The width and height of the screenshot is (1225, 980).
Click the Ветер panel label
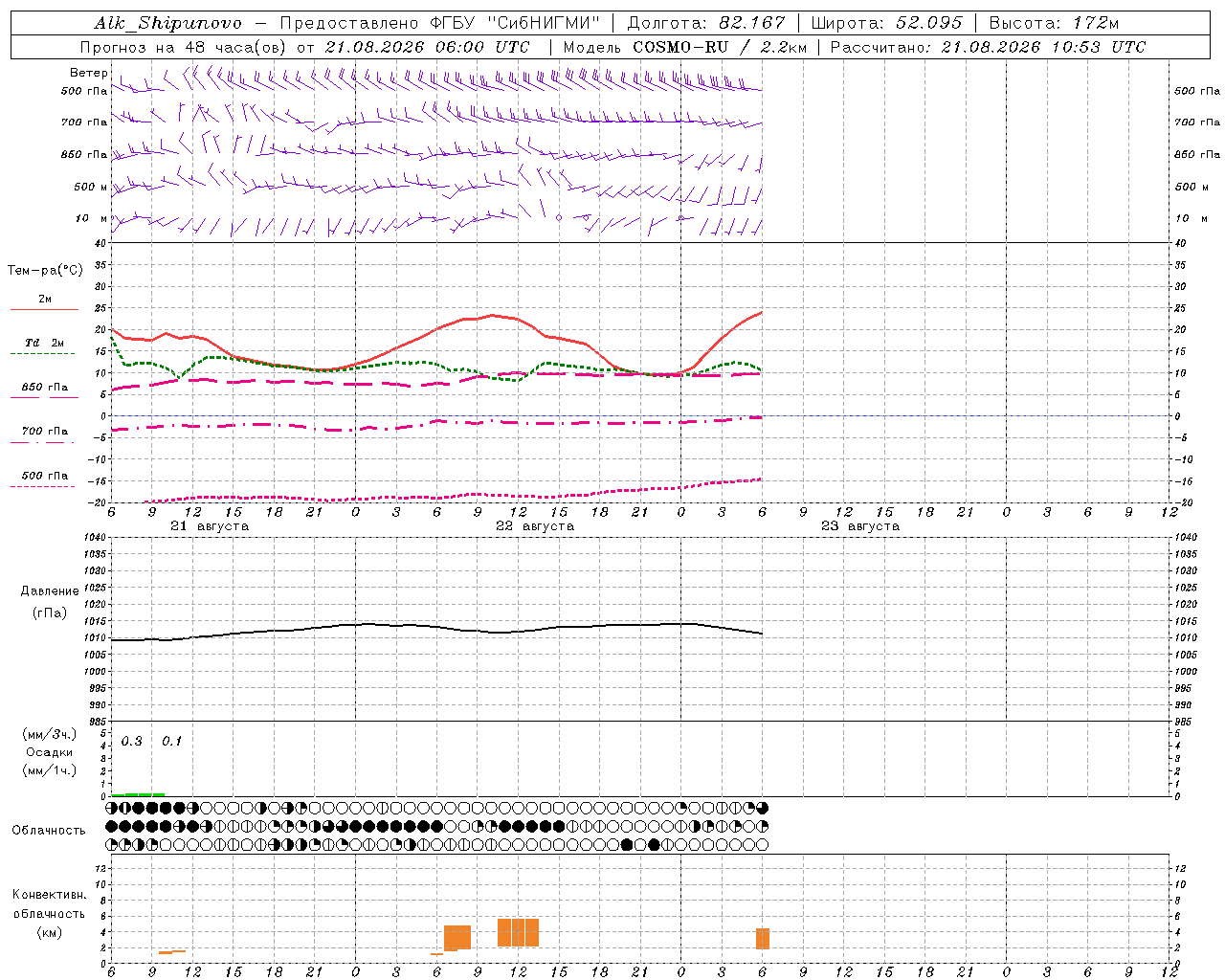pyautogui.click(x=89, y=73)
